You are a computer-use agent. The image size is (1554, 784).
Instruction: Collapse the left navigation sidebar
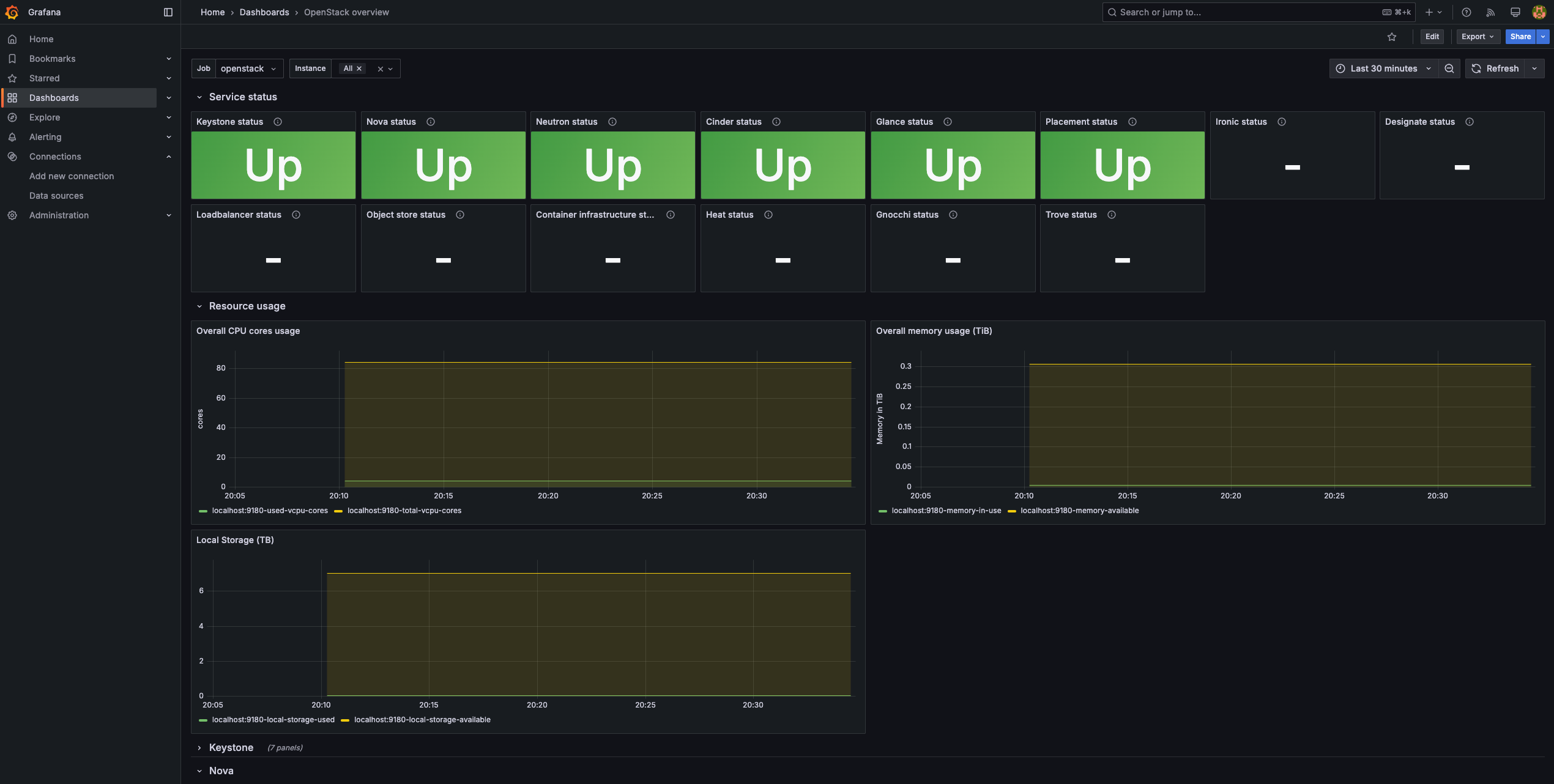[168, 12]
